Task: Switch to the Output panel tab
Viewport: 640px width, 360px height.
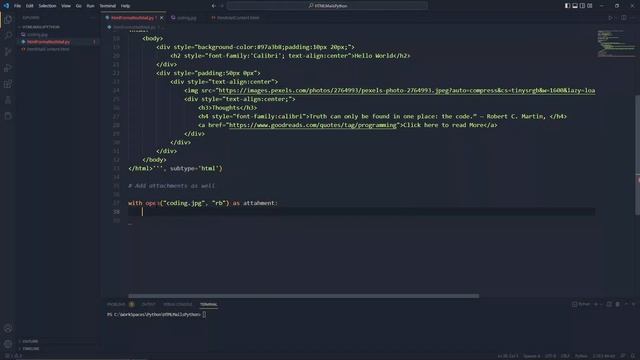Action: 148,304
